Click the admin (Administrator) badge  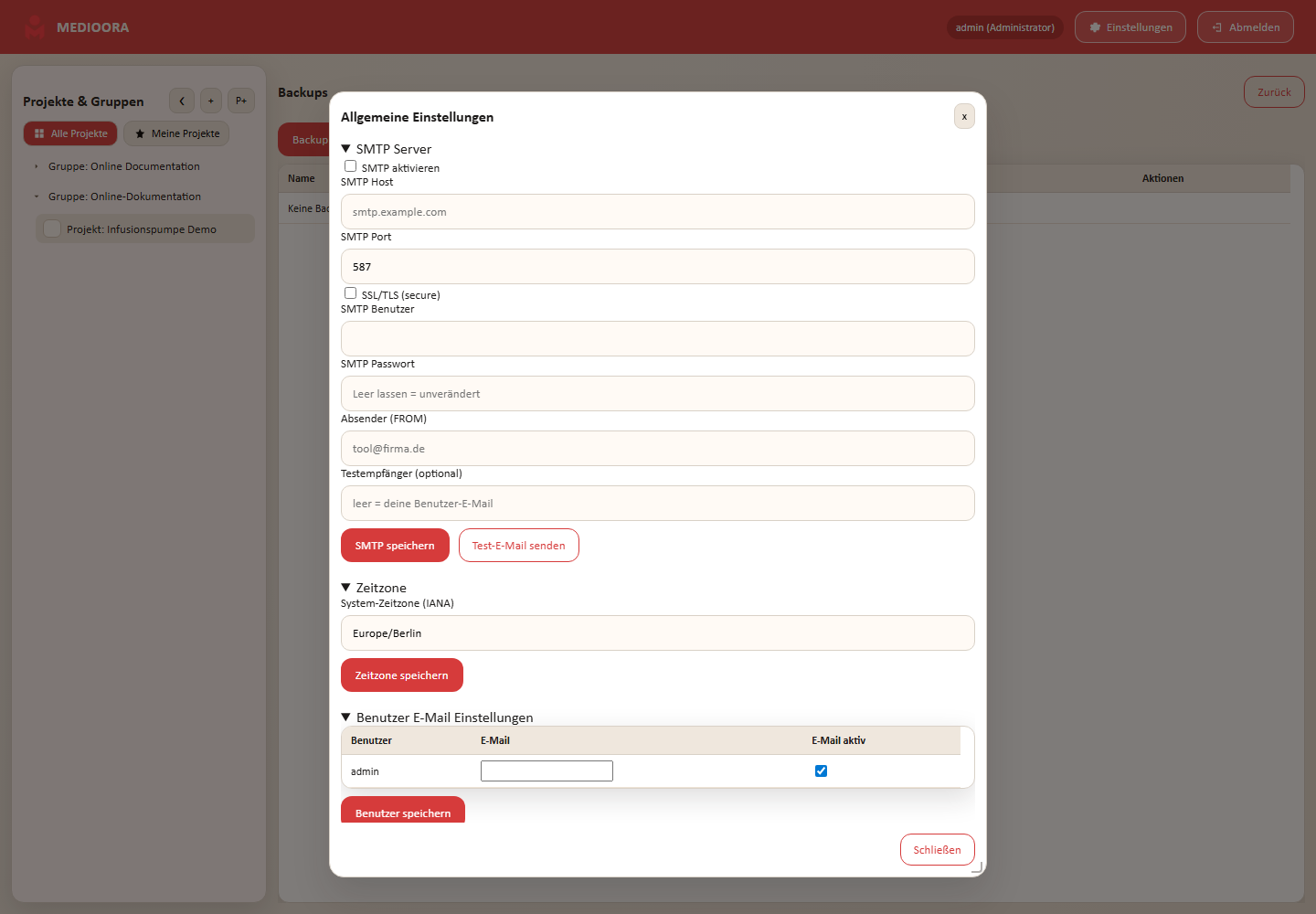(x=1004, y=27)
